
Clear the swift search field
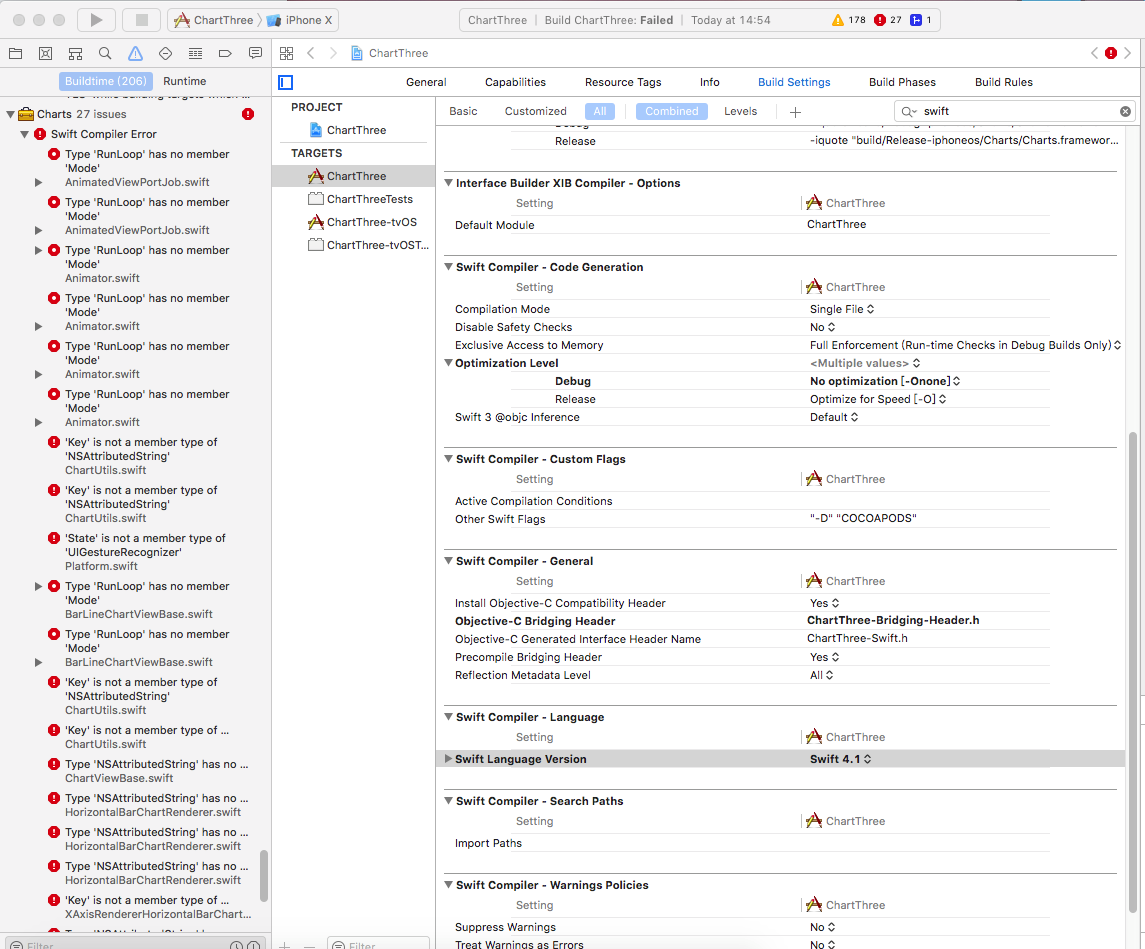click(x=1125, y=111)
